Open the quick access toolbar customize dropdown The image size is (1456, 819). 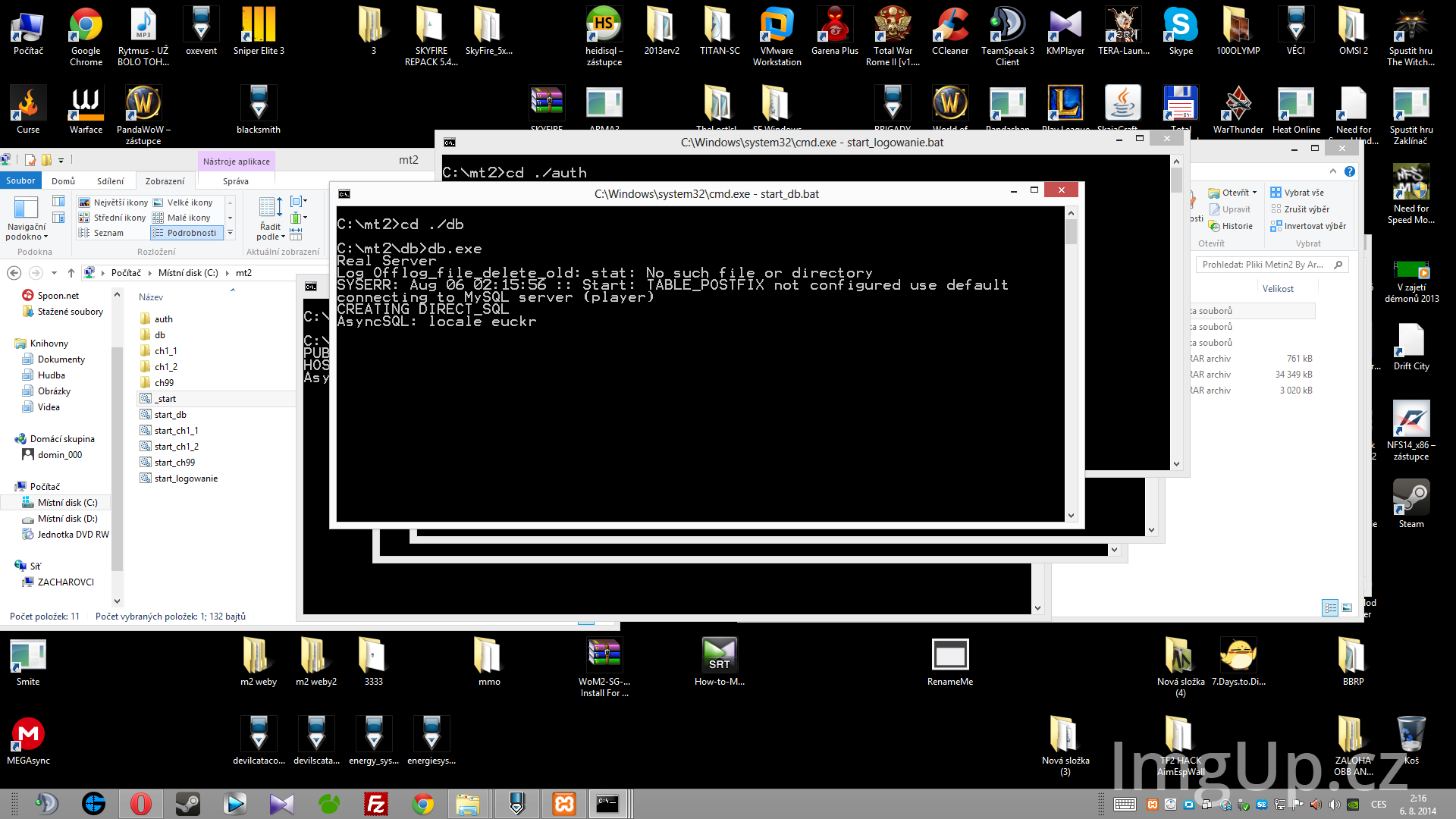pyautogui.click(x=61, y=160)
